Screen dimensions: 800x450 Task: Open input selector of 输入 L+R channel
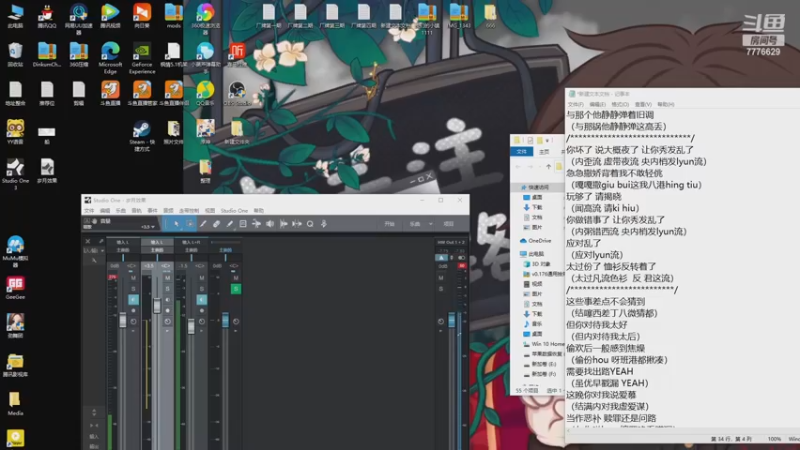(191, 242)
